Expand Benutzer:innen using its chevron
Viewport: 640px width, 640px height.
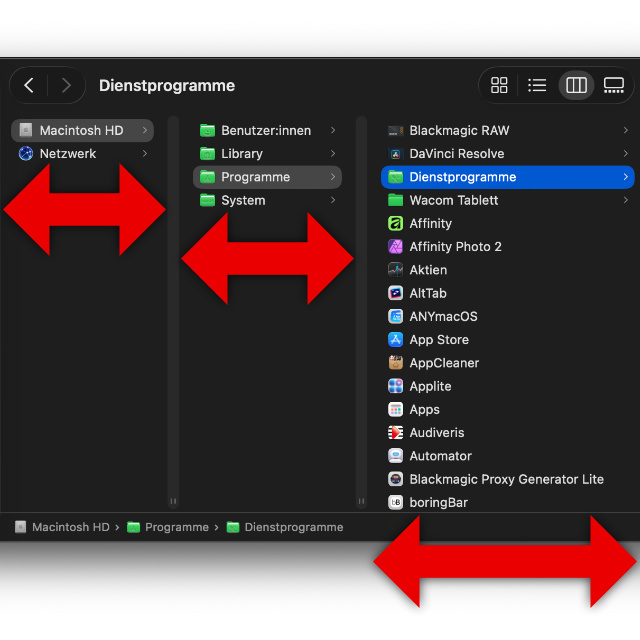[x=333, y=130]
